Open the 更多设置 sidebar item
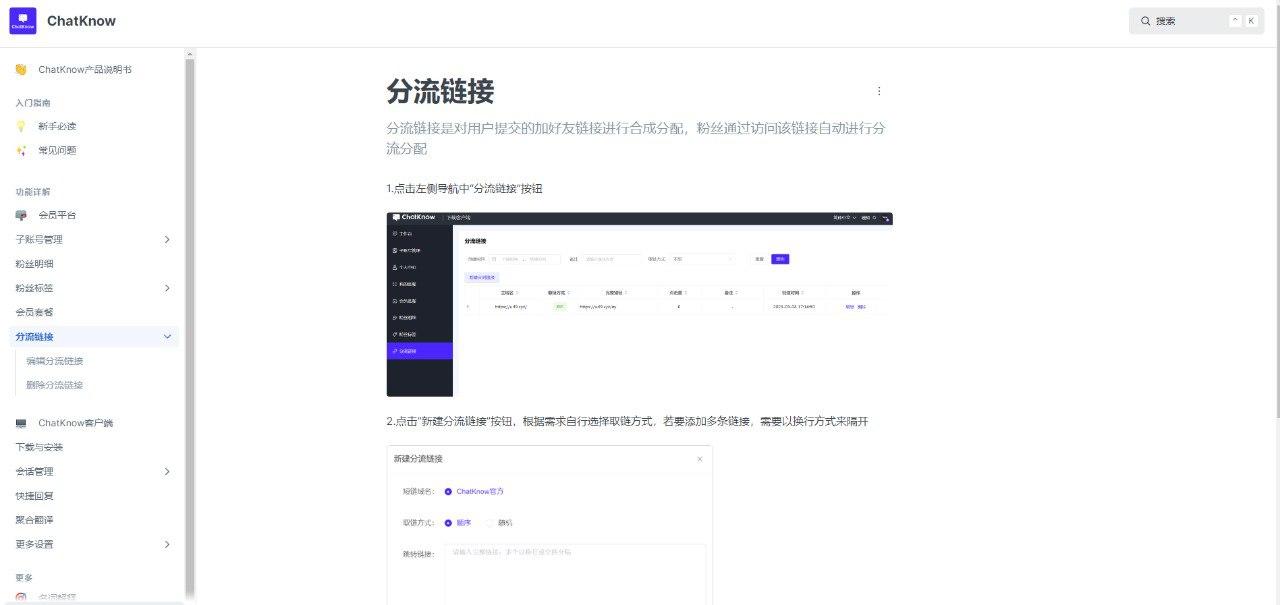This screenshot has width=1280, height=605. click(95, 544)
